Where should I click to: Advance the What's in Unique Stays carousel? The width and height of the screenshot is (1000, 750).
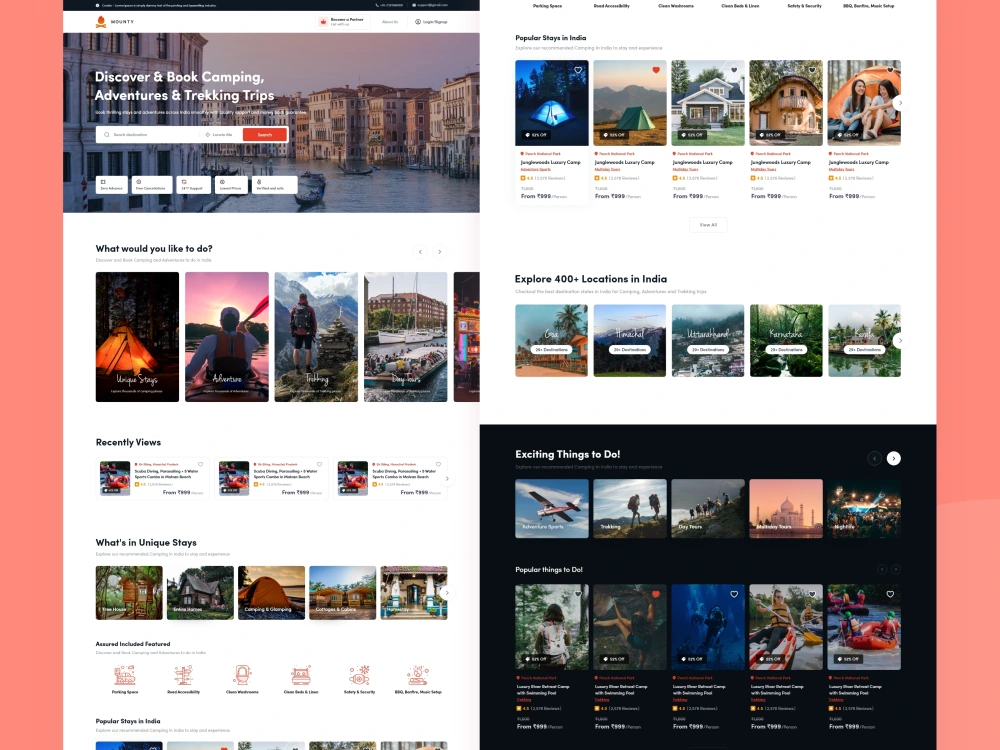447,592
